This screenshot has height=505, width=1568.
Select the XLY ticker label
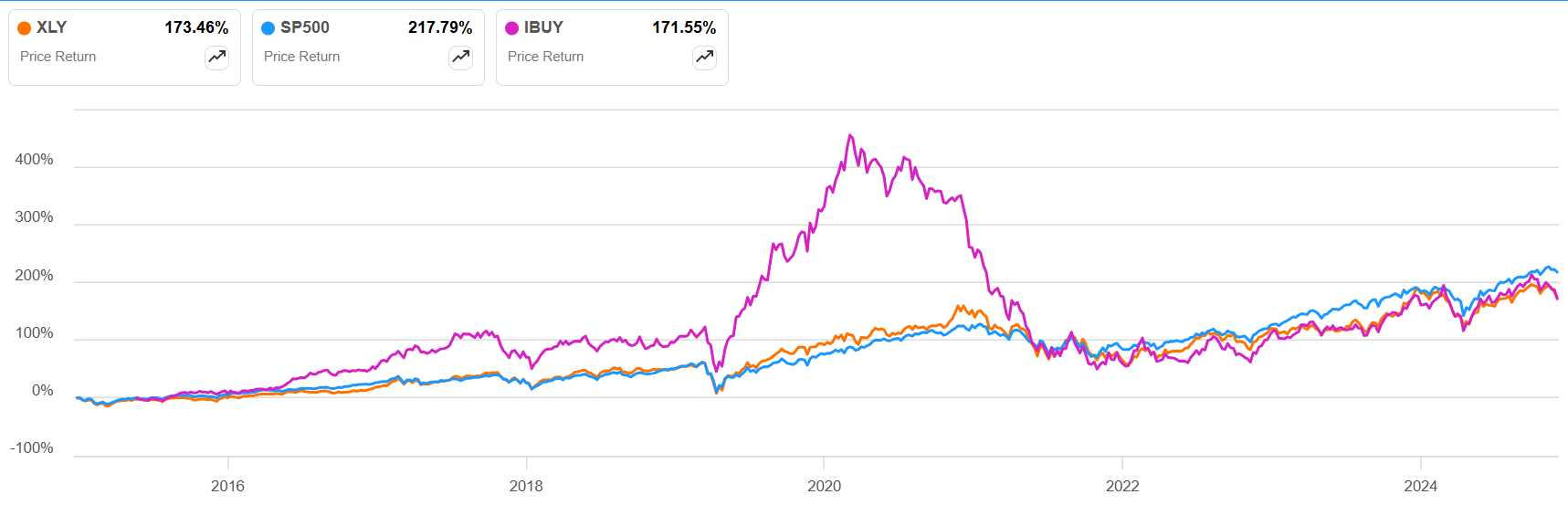[x=52, y=27]
